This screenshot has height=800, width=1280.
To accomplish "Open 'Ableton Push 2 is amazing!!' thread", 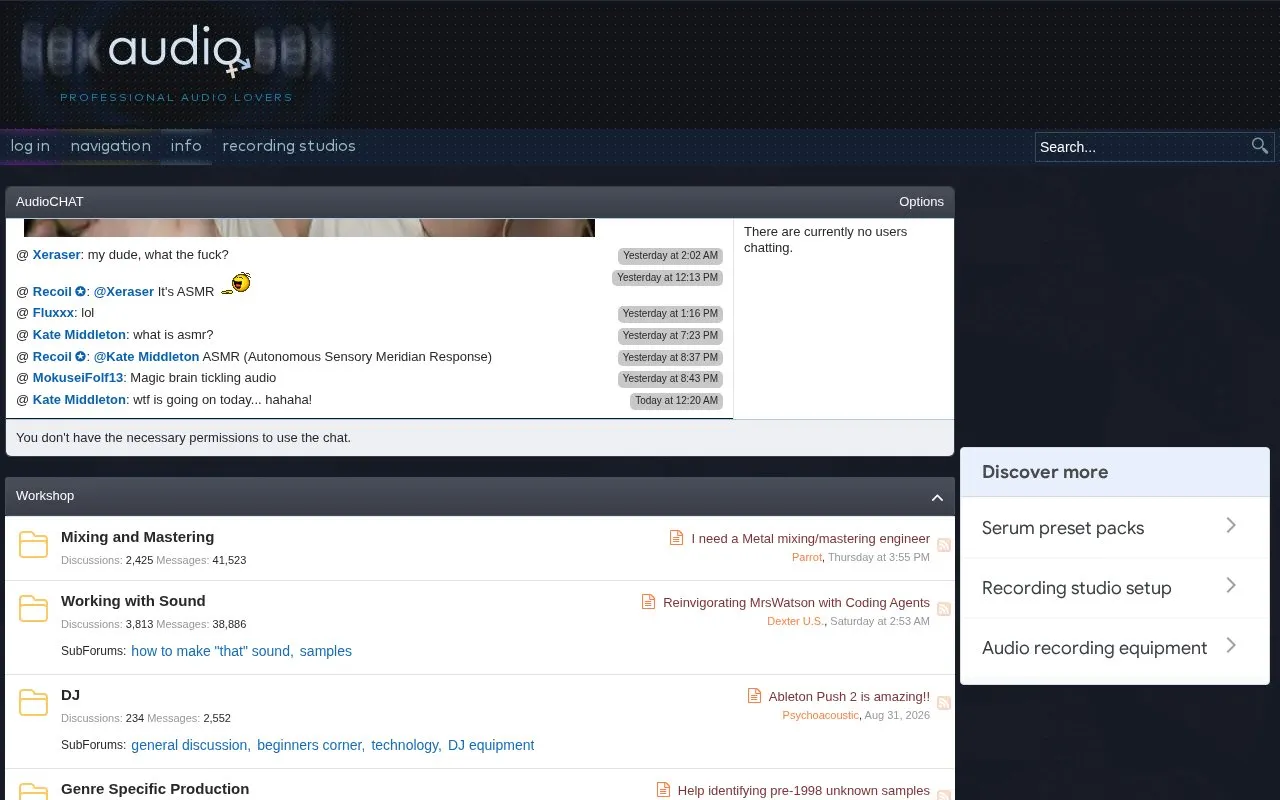I will [x=849, y=697].
